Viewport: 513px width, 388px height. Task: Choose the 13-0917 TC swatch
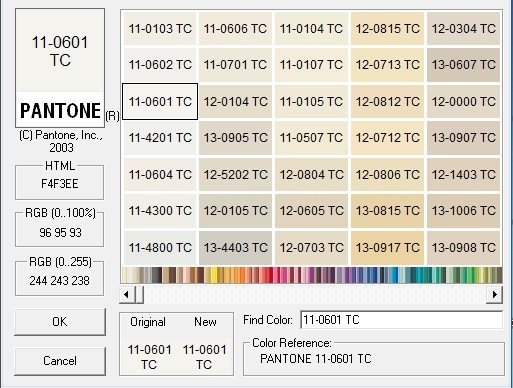pyautogui.click(x=387, y=248)
